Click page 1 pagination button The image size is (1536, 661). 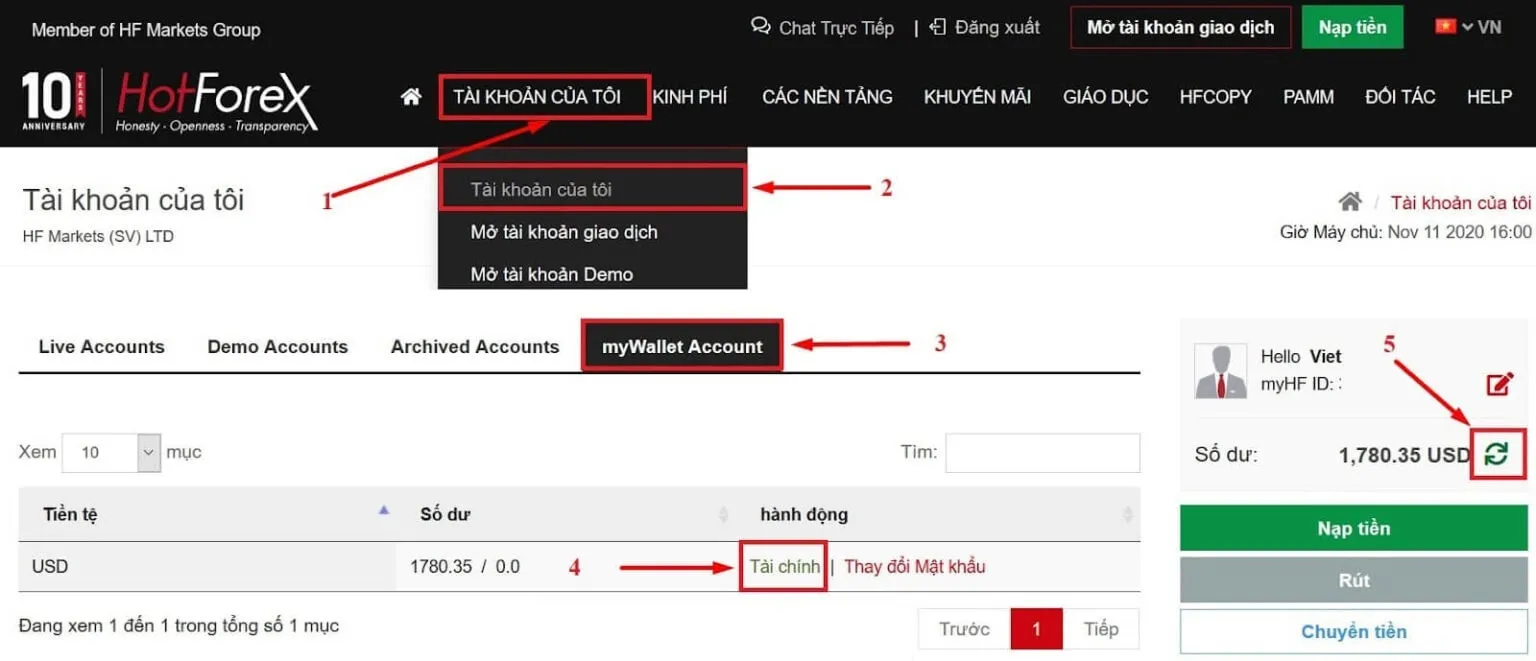(x=1036, y=629)
